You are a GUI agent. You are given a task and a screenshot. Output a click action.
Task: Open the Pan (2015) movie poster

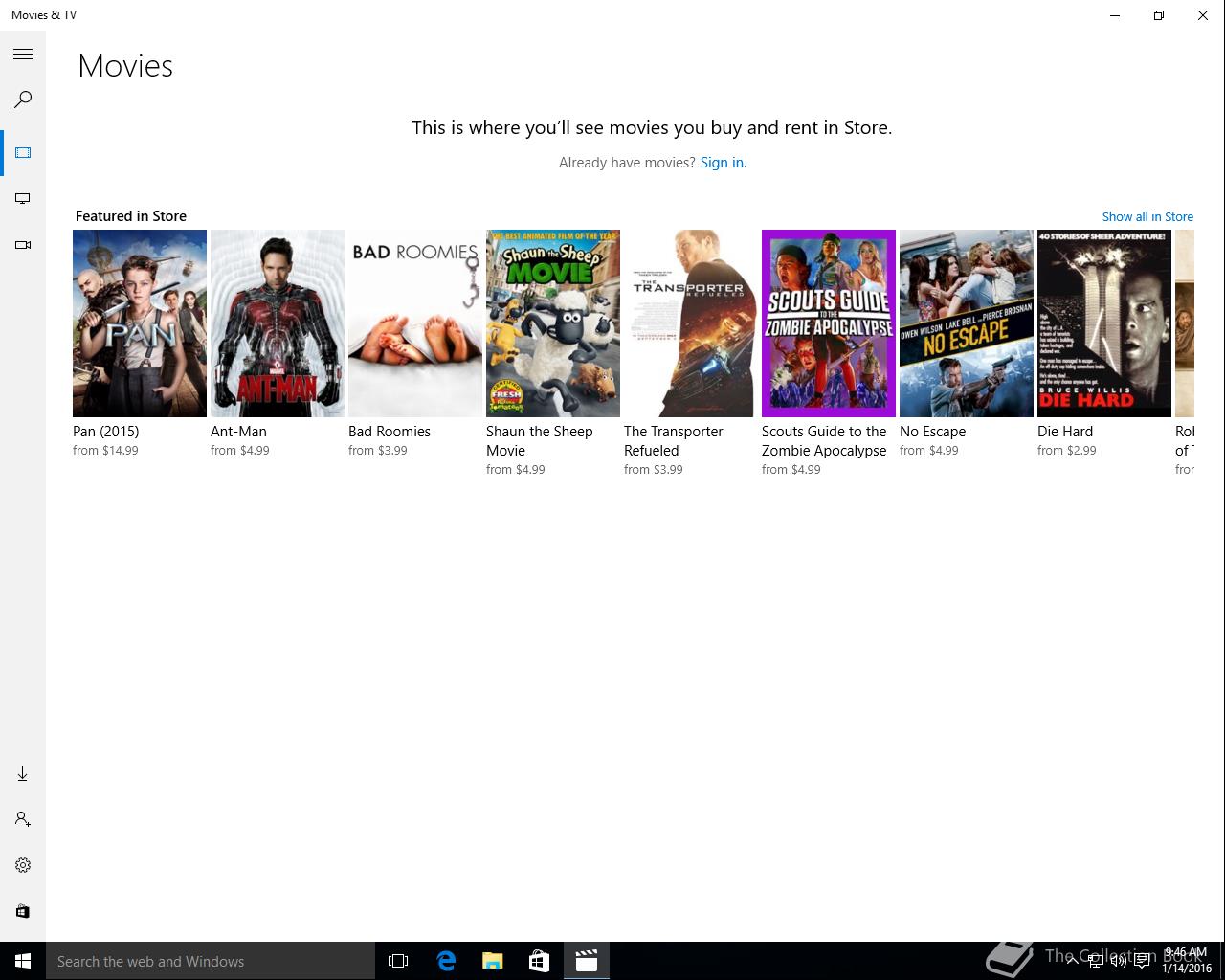140,323
